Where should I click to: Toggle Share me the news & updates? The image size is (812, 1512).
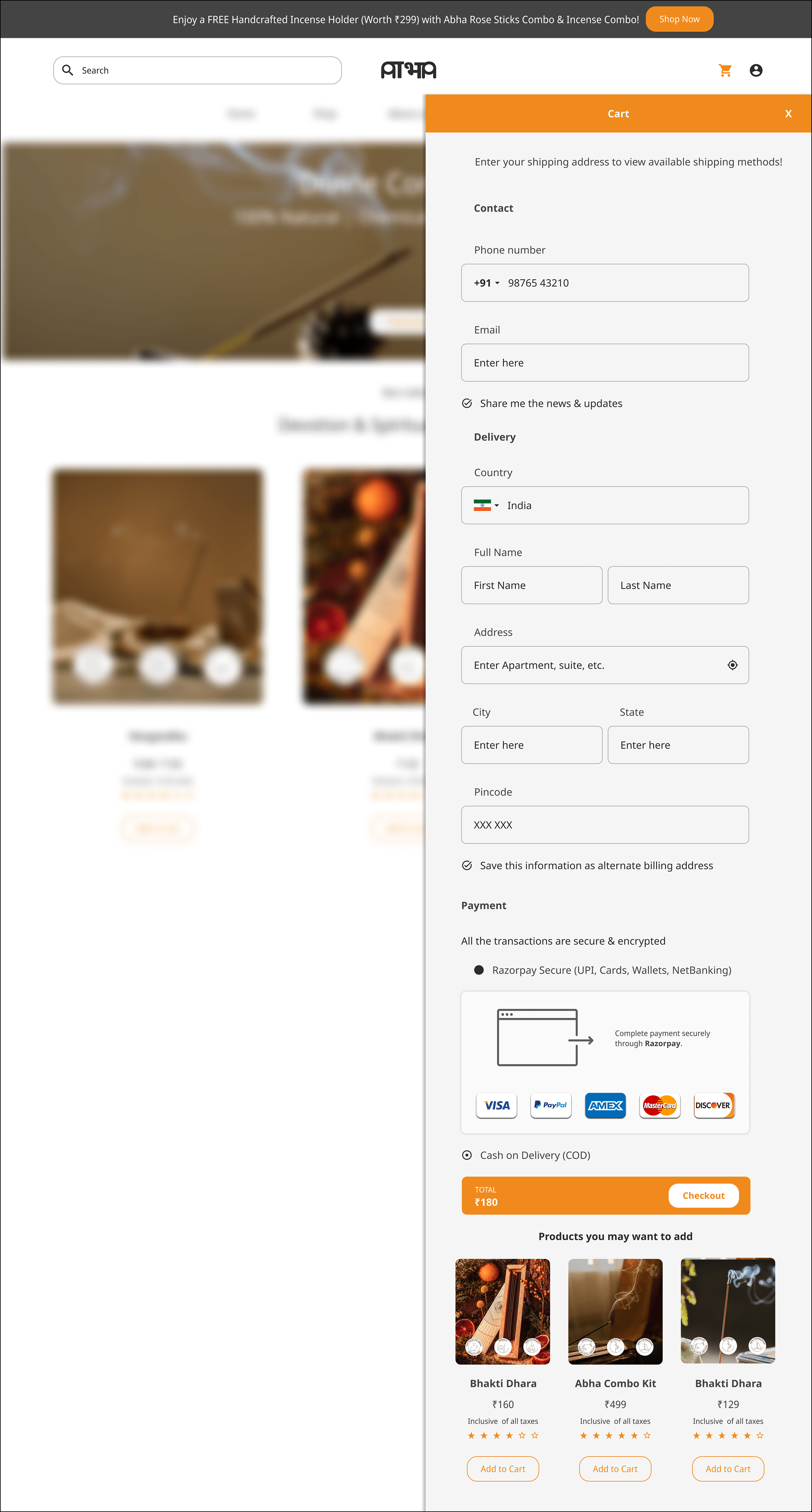pos(467,403)
